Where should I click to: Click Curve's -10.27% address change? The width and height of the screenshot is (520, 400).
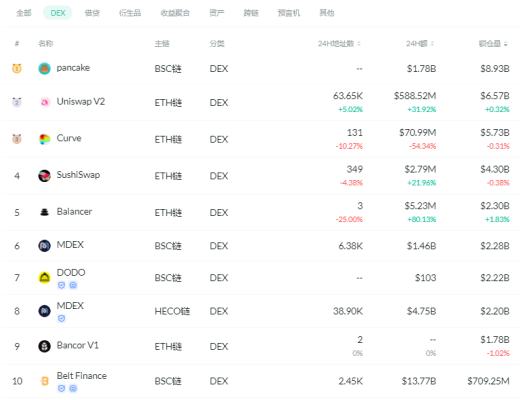coord(349,146)
